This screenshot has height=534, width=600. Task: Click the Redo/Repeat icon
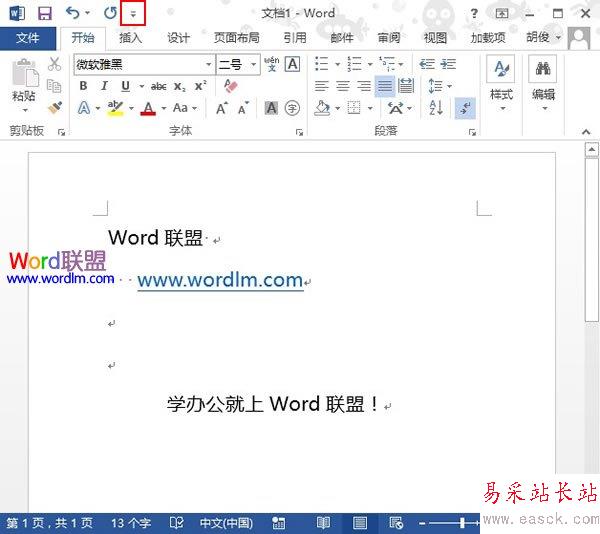(110, 13)
